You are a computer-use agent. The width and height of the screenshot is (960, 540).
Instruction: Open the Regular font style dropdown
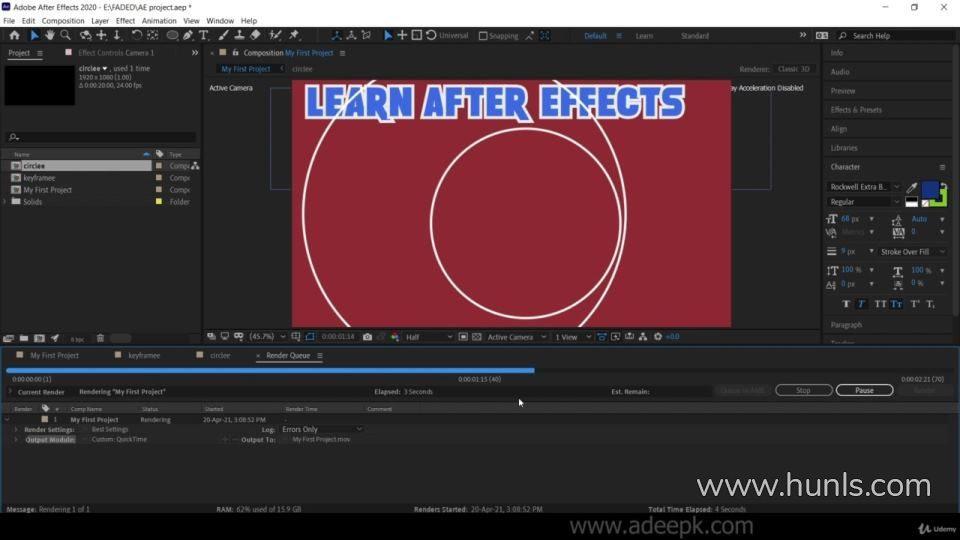click(863, 202)
